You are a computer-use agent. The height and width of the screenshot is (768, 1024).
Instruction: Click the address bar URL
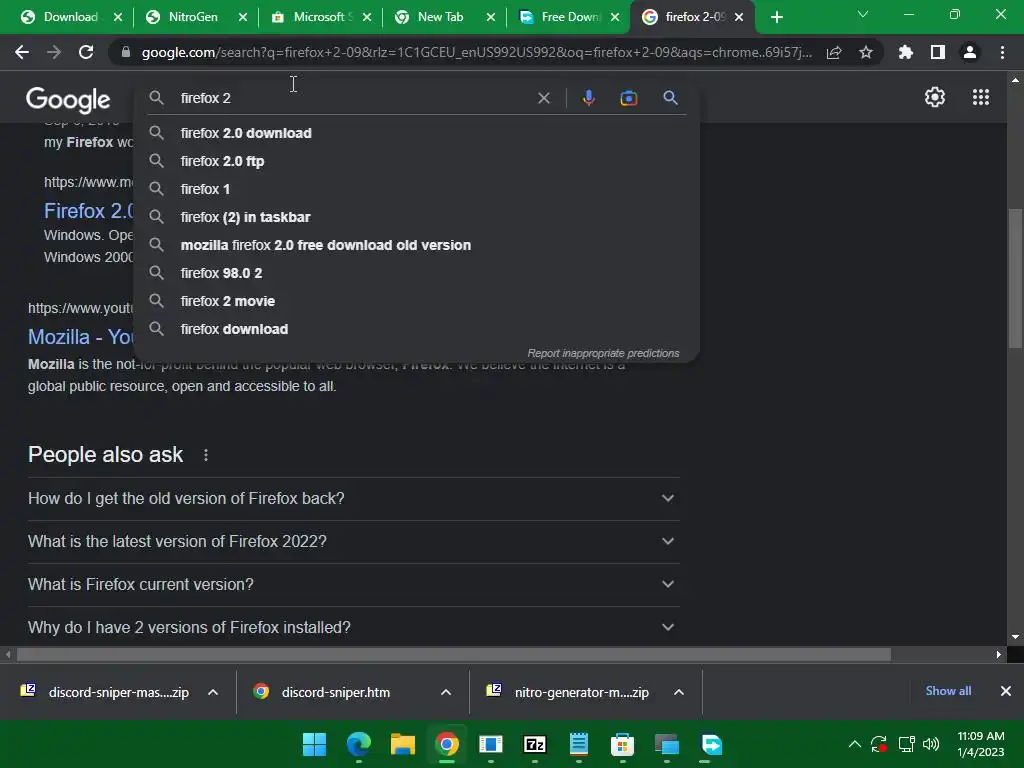(477, 52)
